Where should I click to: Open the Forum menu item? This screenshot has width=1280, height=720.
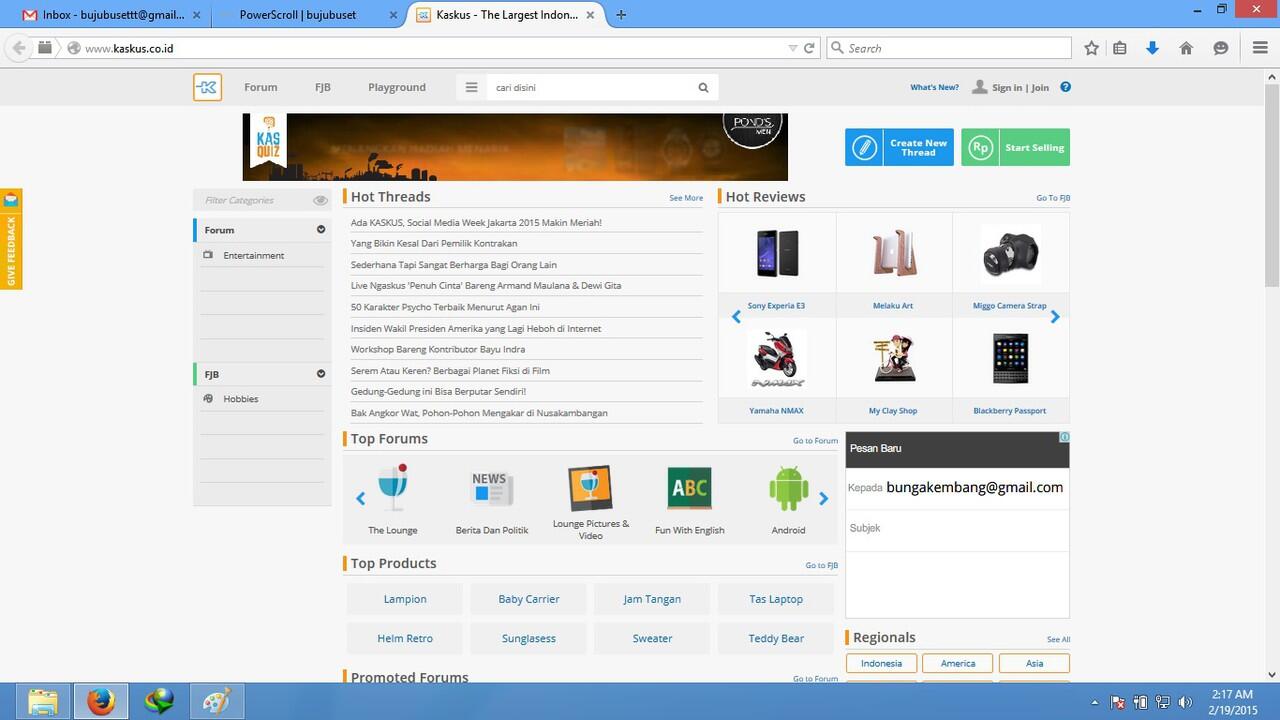261,87
